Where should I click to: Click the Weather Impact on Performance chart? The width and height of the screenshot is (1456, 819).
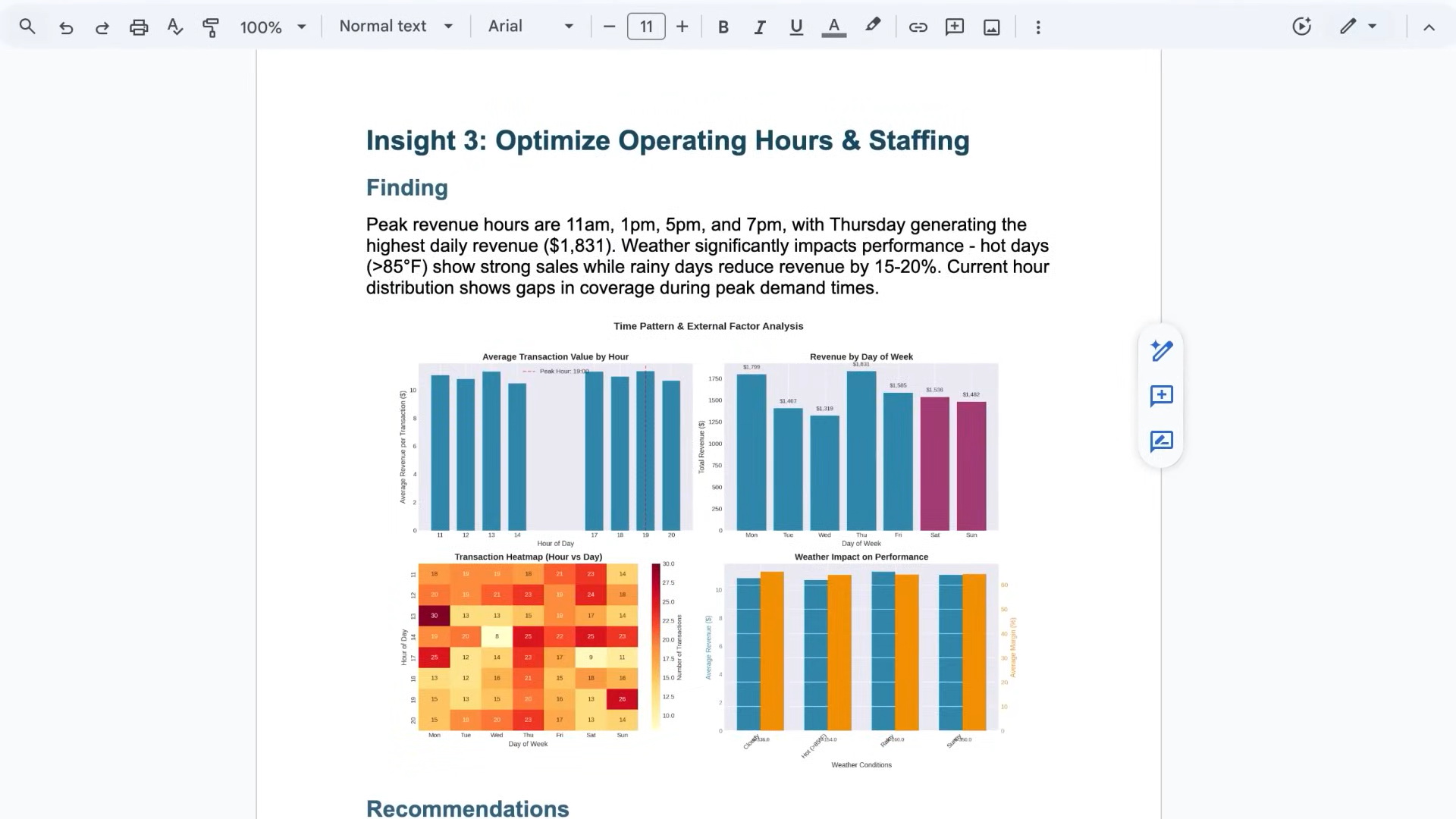coord(861,660)
